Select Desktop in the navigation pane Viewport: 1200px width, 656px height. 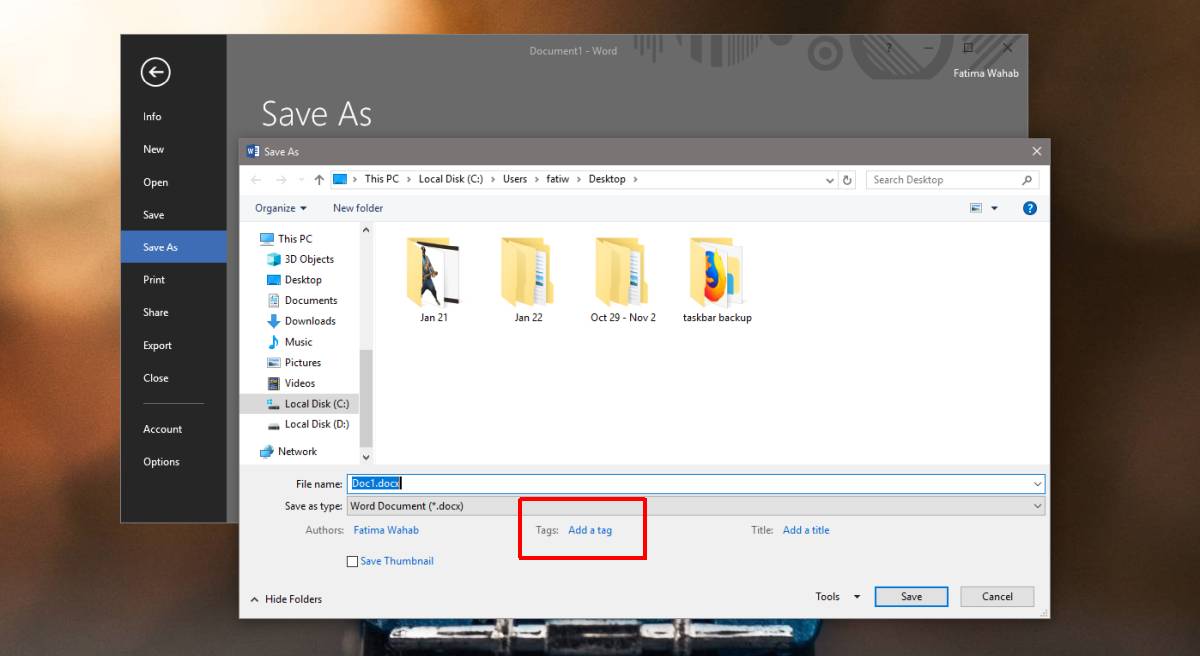coord(294,280)
